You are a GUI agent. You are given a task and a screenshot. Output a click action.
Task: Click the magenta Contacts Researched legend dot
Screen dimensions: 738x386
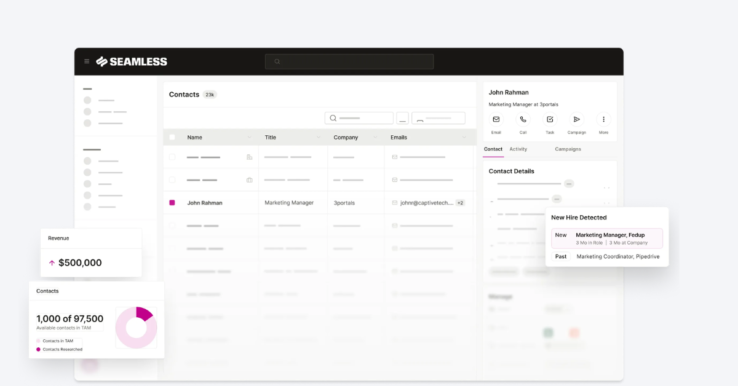(x=39, y=349)
